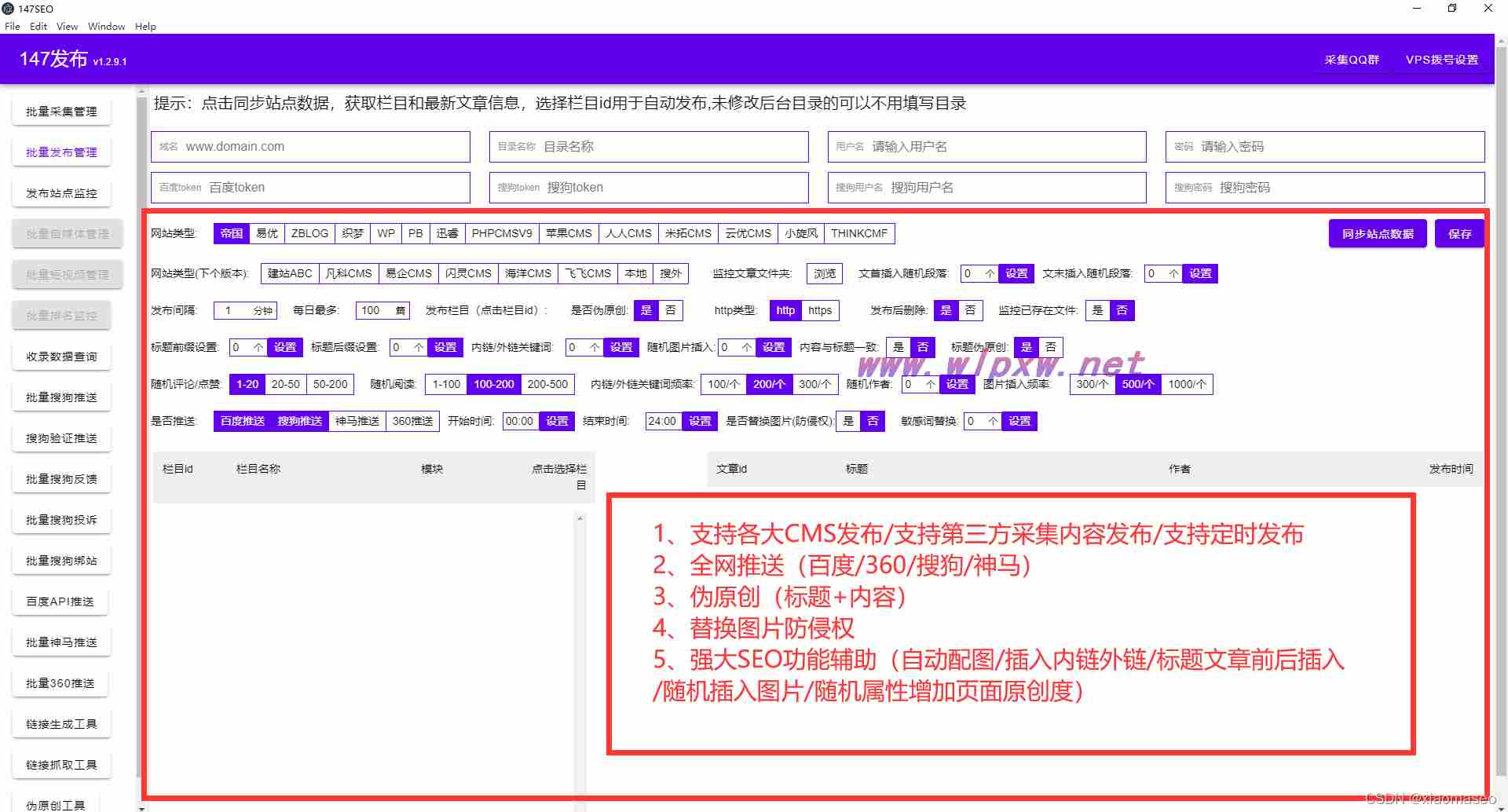1508x812 pixels.
Task: Click 设置 for 随机图片插入
Action: [774, 347]
